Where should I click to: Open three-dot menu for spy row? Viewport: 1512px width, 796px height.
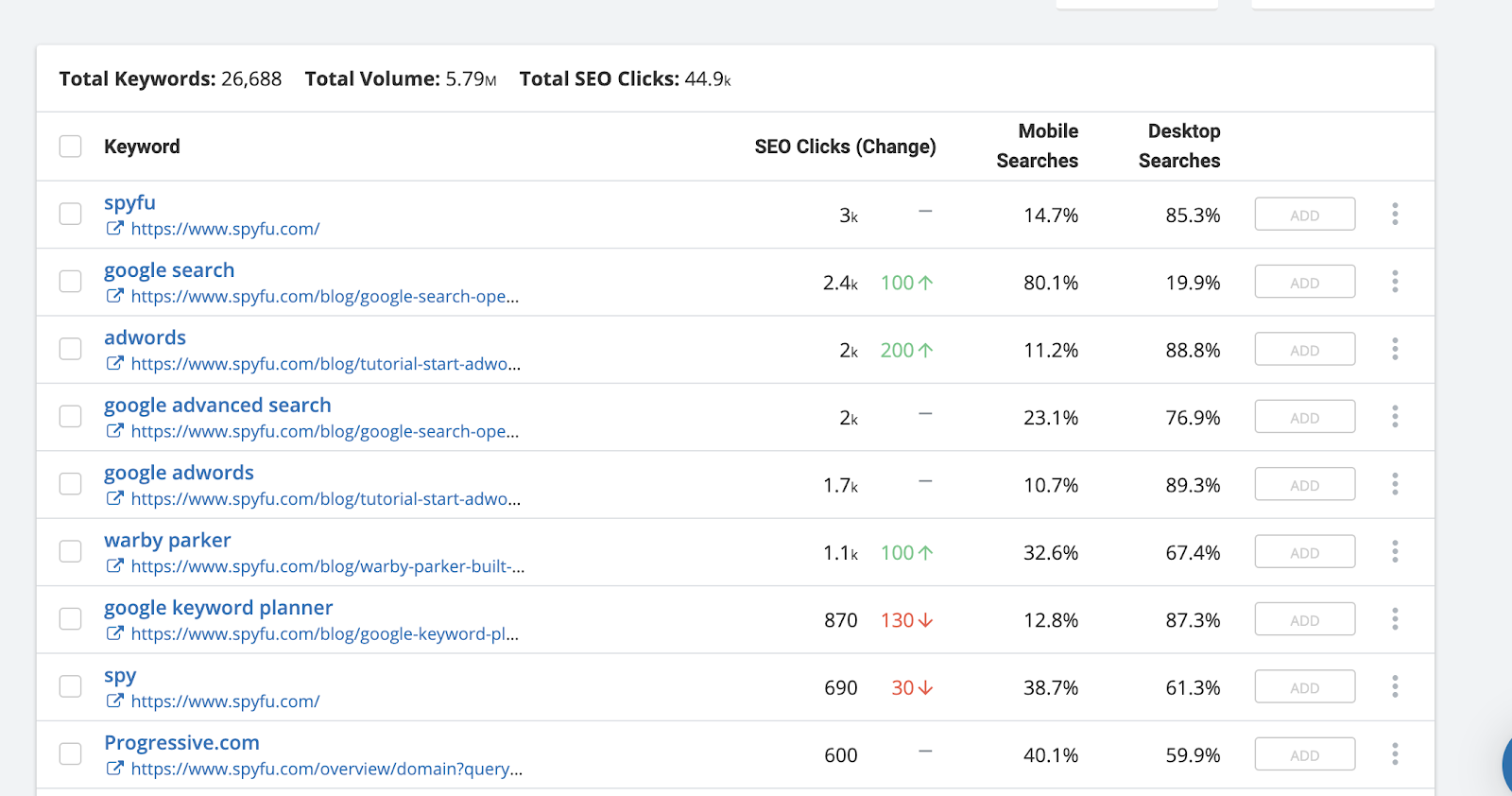(1395, 687)
